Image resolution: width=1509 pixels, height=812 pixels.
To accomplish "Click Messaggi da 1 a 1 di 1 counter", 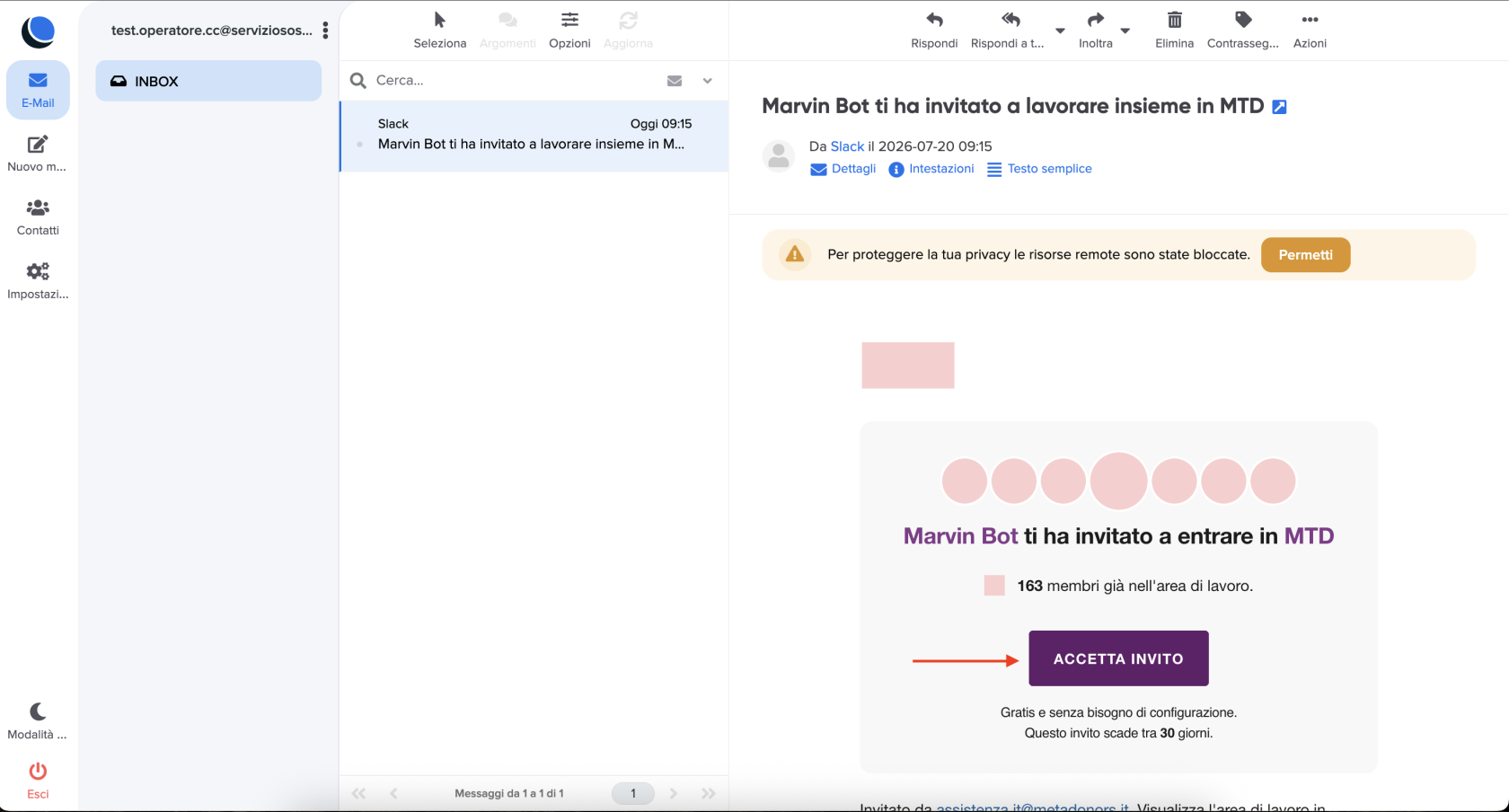I will 509,793.
